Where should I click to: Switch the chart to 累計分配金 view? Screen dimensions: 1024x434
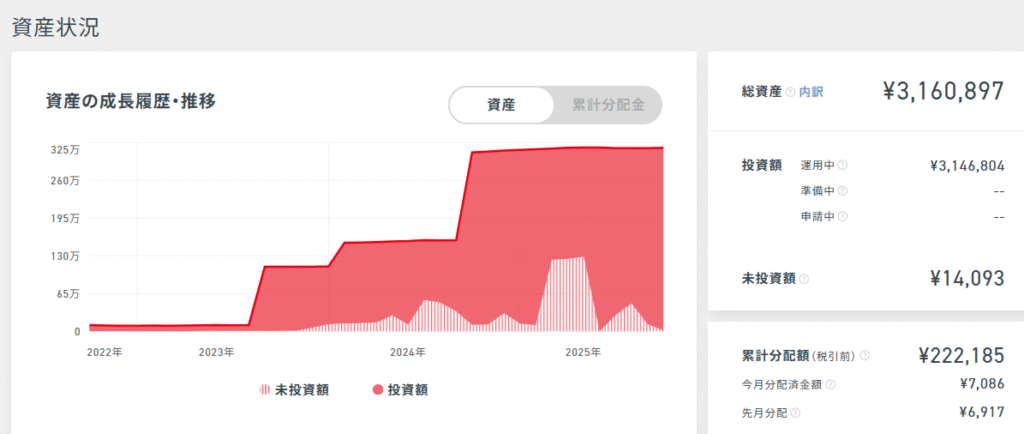click(x=607, y=104)
